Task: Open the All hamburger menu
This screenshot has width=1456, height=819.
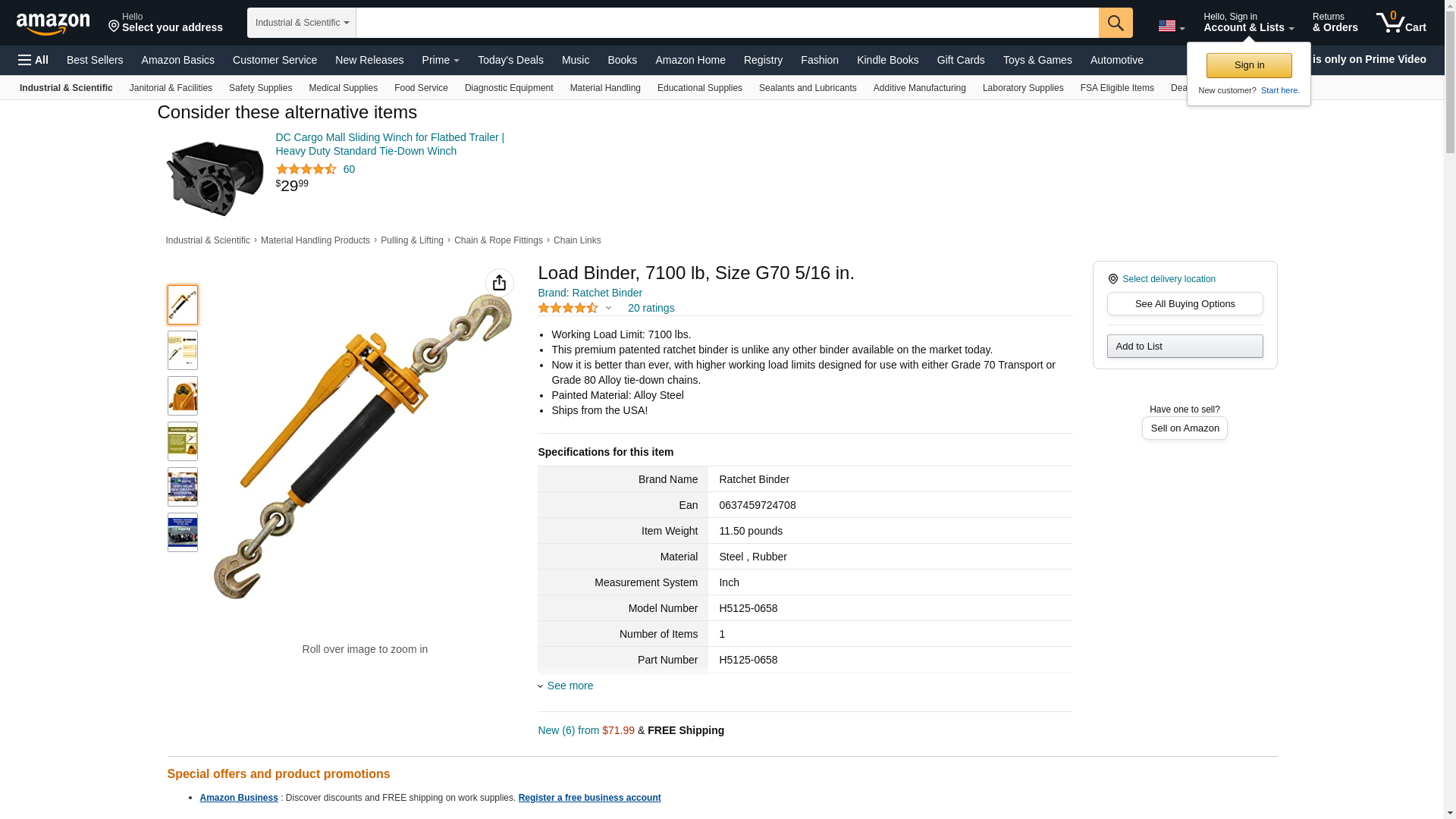Action: [x=33, y=60]
